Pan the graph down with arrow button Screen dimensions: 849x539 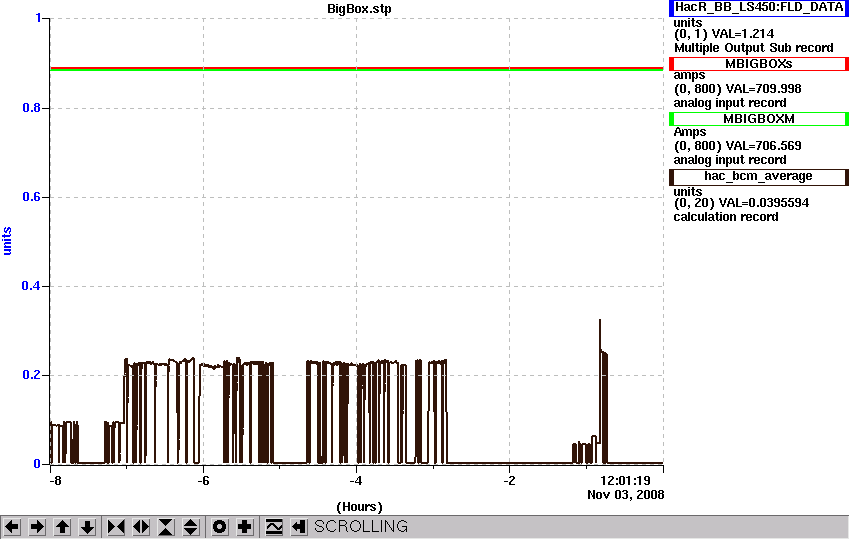(87, 527)
